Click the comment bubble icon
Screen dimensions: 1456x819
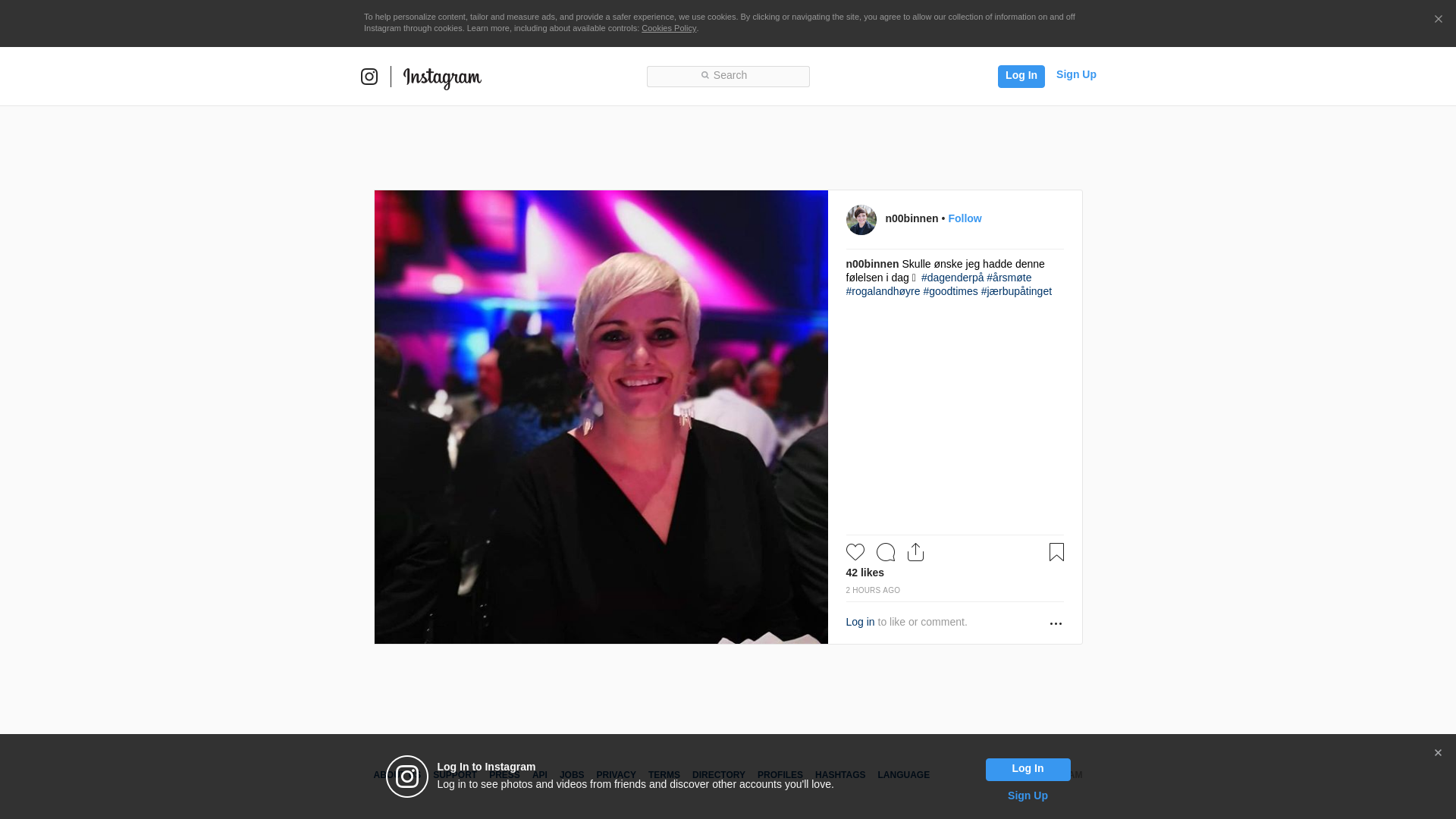(885, 552)
